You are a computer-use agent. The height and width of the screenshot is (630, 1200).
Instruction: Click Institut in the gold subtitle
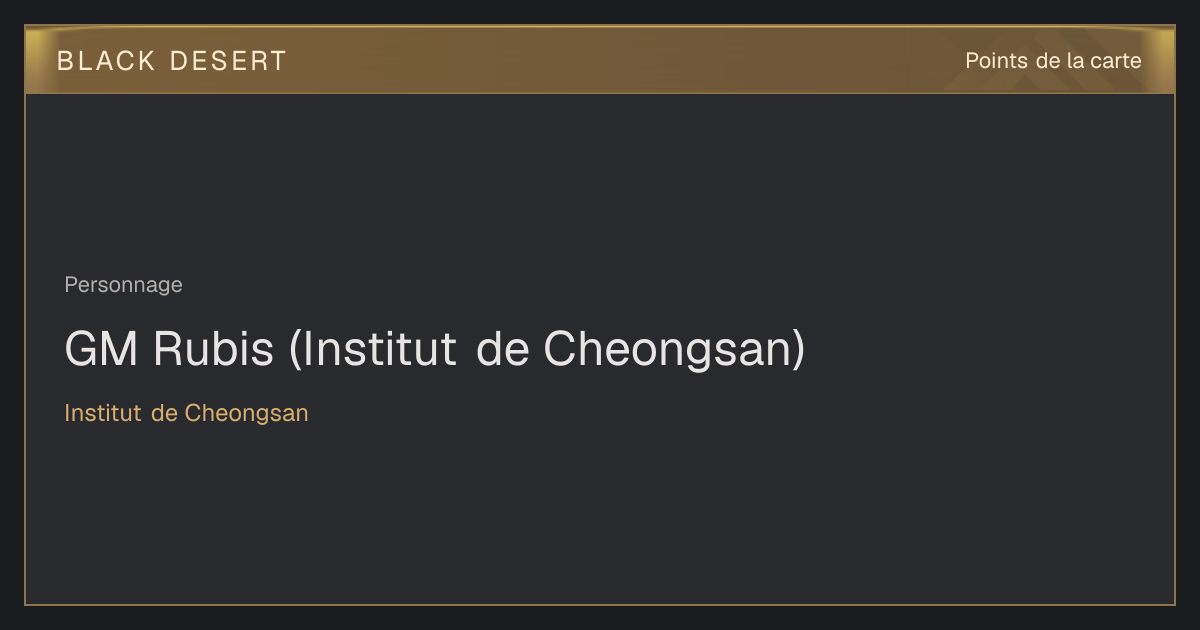pos(103,413)
